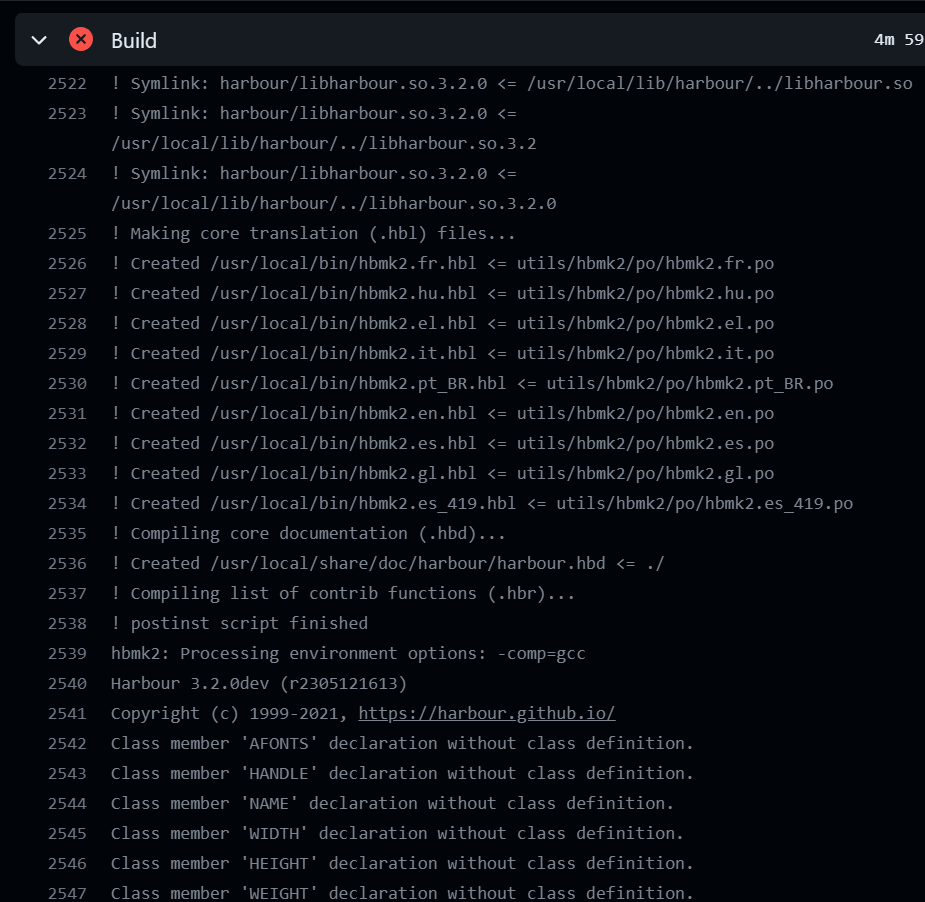Click line number 2534 for es_419 translation

(67, 503)
